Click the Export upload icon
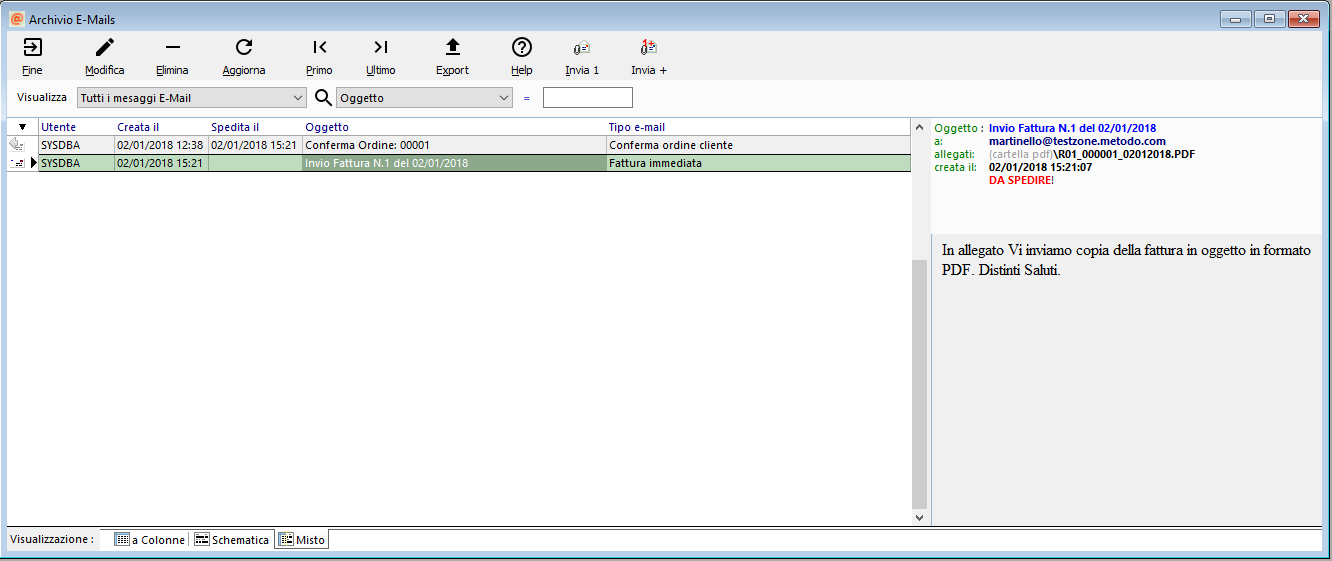The width and height of the screenshot is (1332, 561). tap(452, 48)
